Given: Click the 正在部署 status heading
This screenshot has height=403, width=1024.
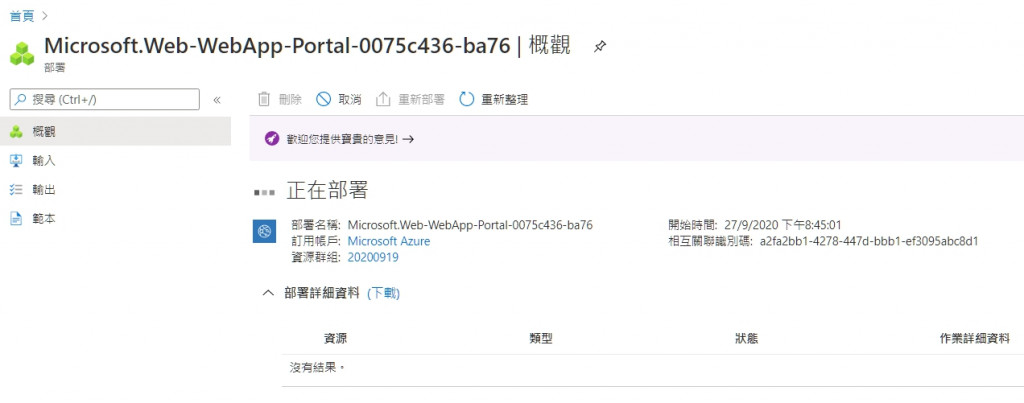Looking at the screenshot, I should [x=327, y=191].
